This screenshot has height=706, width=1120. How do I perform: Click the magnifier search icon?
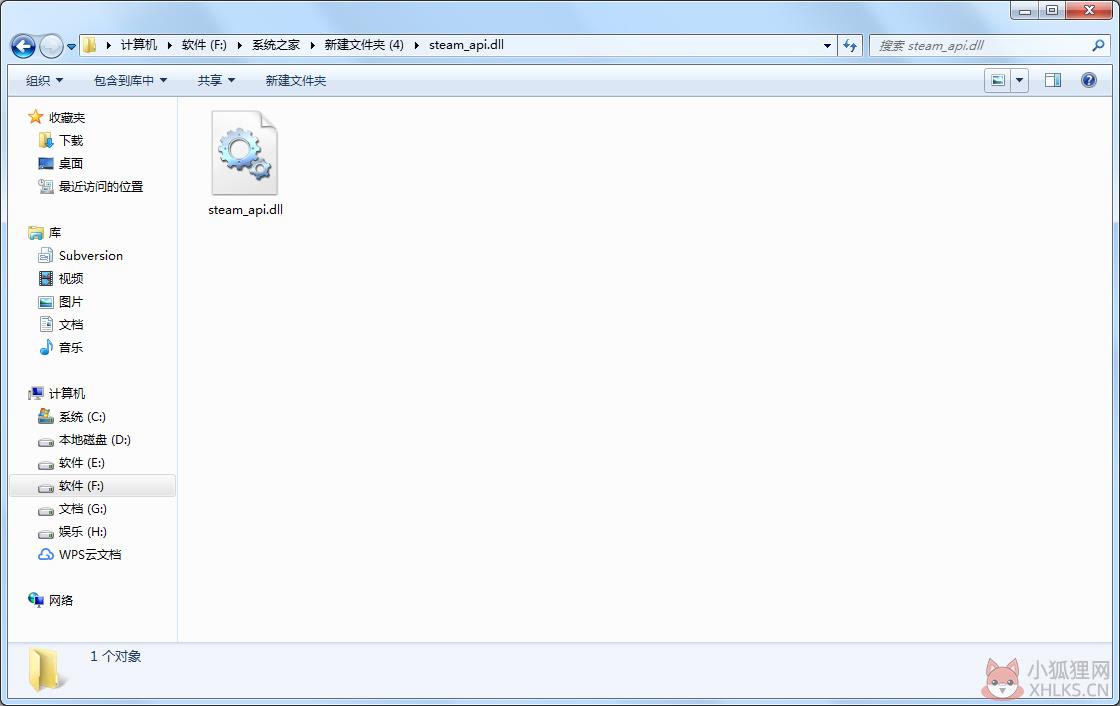click(x=1098, y=45)
